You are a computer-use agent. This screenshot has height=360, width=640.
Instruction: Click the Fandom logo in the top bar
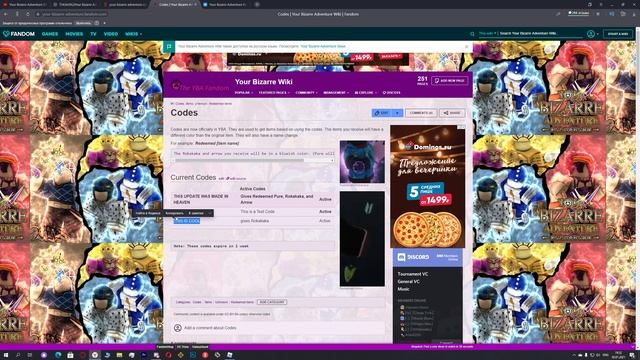point(19,34)
